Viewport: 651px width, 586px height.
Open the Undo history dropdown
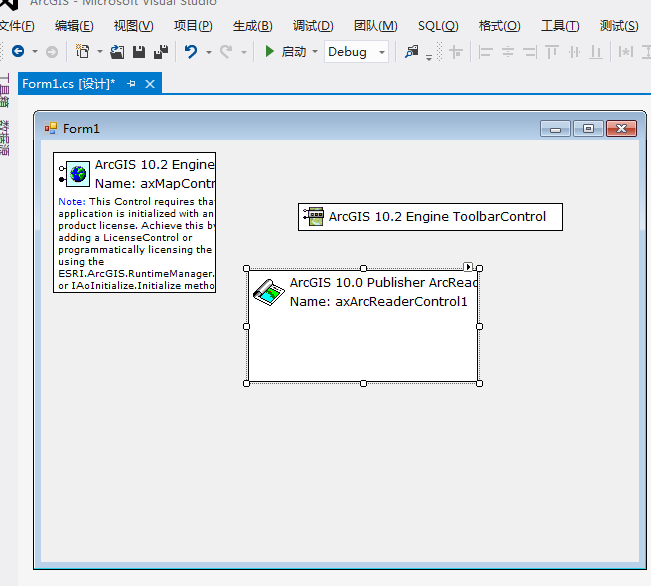coord(209,52)
